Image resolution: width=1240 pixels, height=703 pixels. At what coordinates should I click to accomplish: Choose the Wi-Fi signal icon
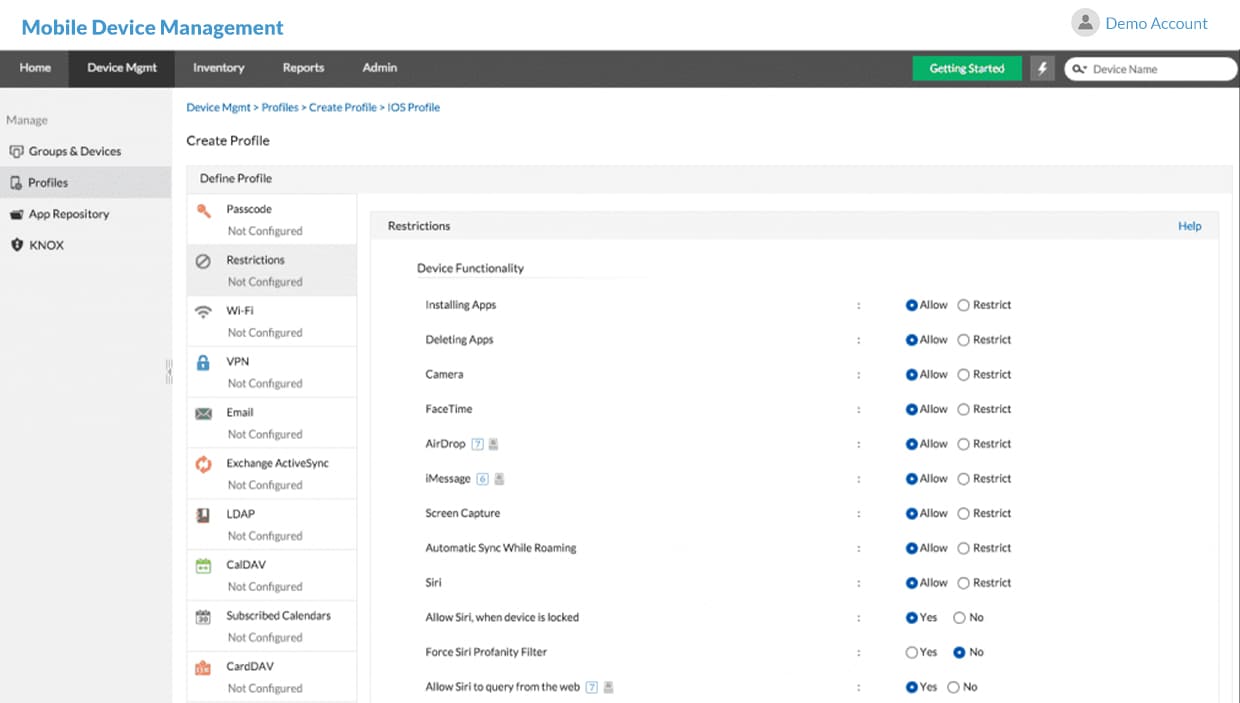point(203,312)
